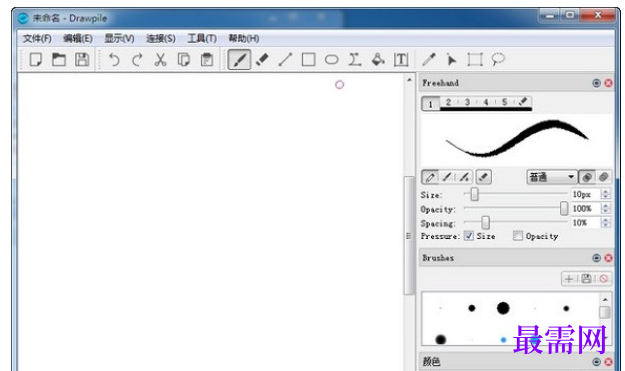Viewport: 625px width, 371px height.
Task: Switch to brush slot 1
Action: (430, 104)
